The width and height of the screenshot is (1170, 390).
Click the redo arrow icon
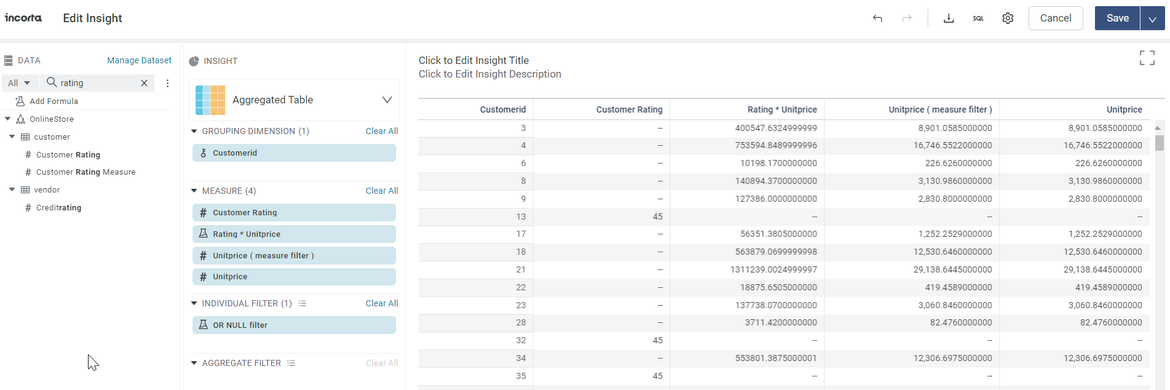point(907,18)
